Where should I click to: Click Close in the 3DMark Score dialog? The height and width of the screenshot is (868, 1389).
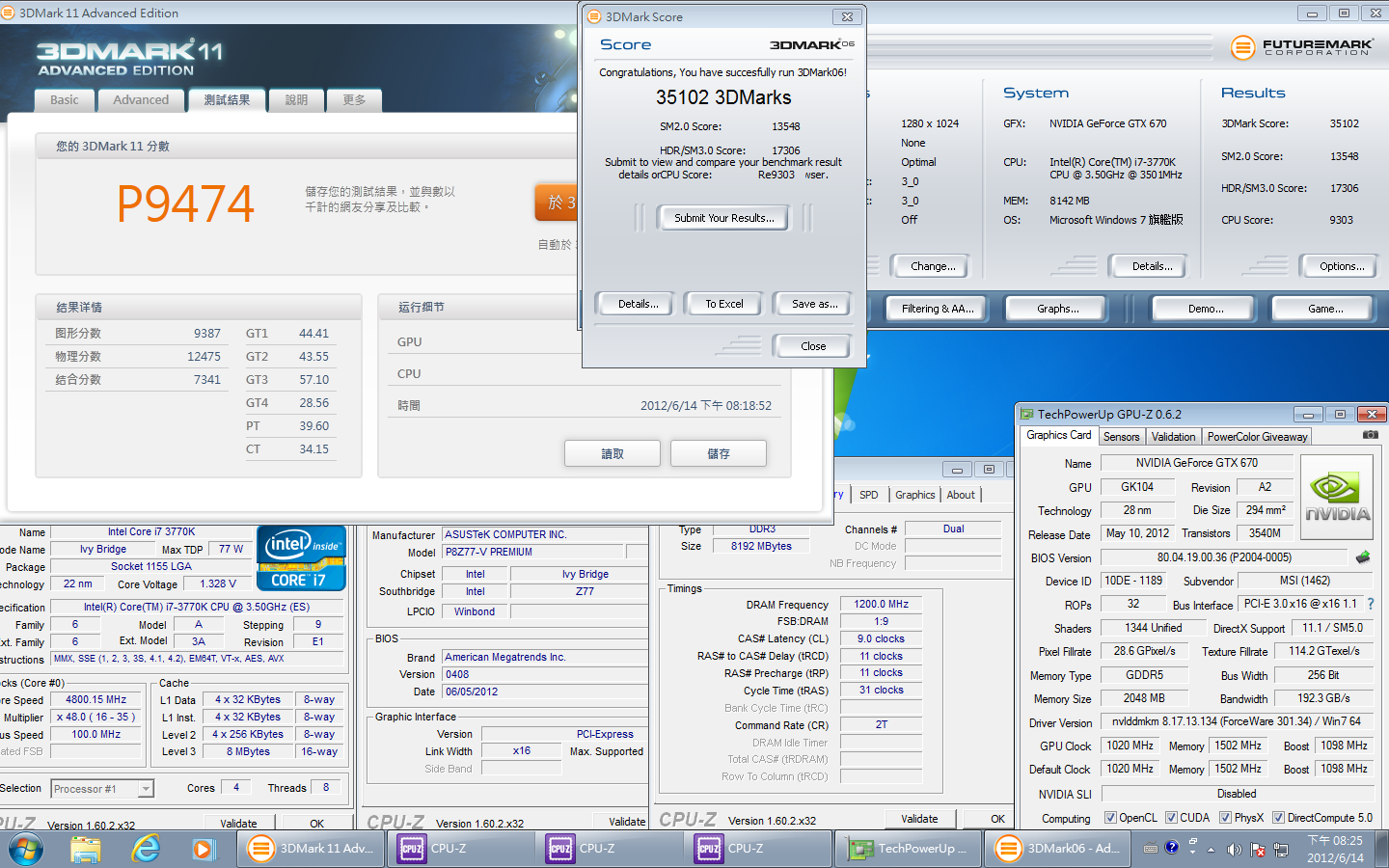click(813, 346)
